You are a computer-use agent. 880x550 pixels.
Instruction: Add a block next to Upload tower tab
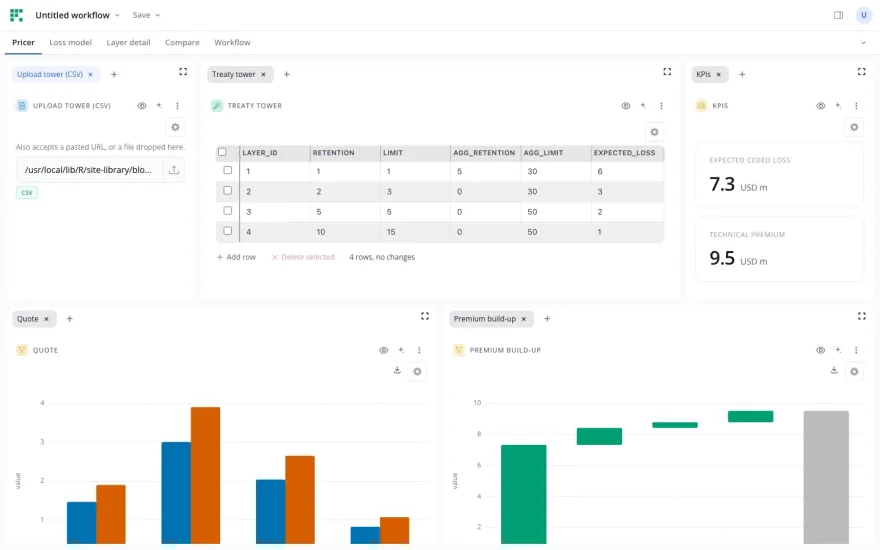point(114,74)
